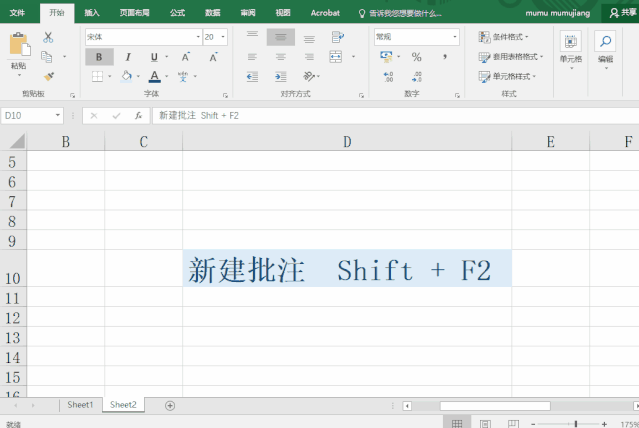The image size is (639, 428).
Task: Click the Insert Function fx button
Action: coord(138,116)
